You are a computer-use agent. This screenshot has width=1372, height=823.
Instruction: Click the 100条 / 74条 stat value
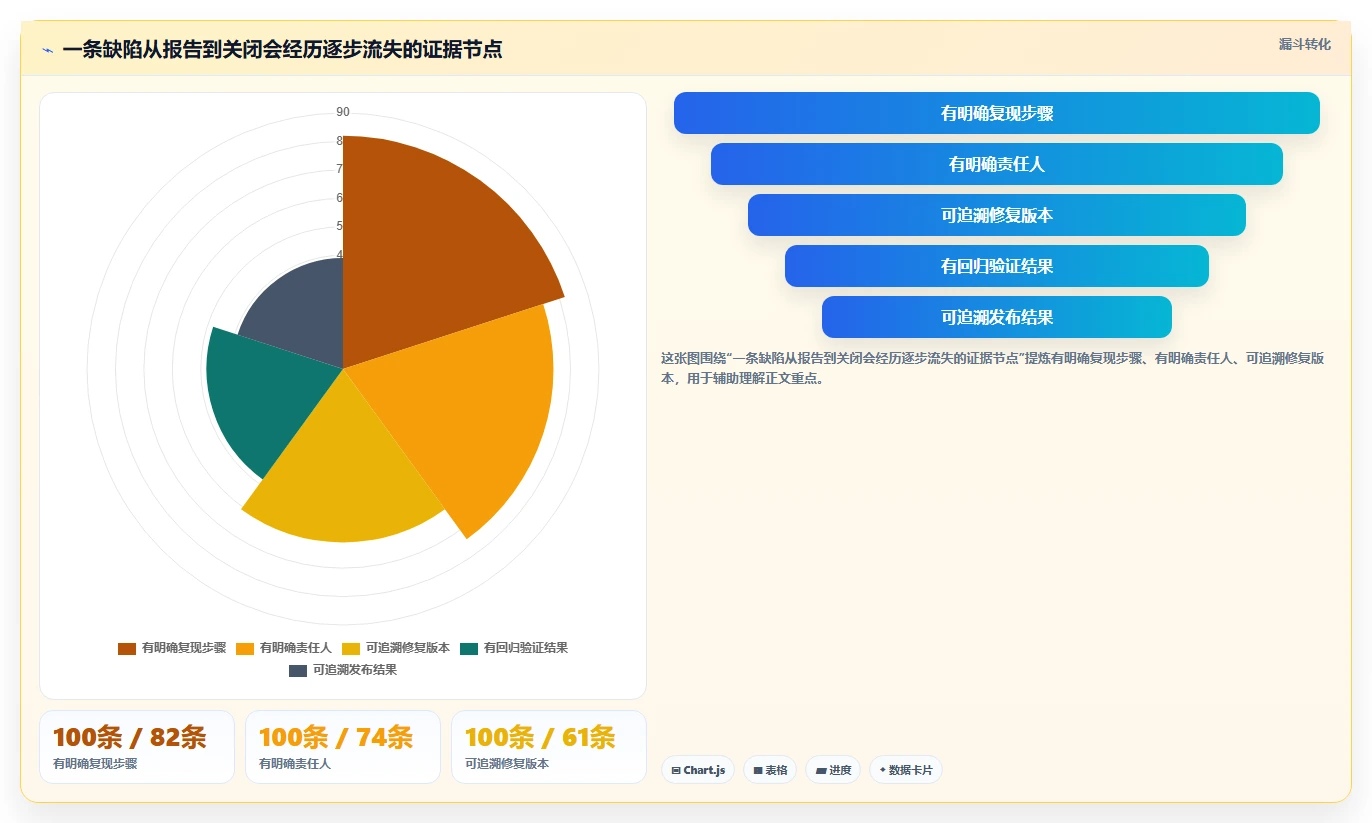coord(336,738)
